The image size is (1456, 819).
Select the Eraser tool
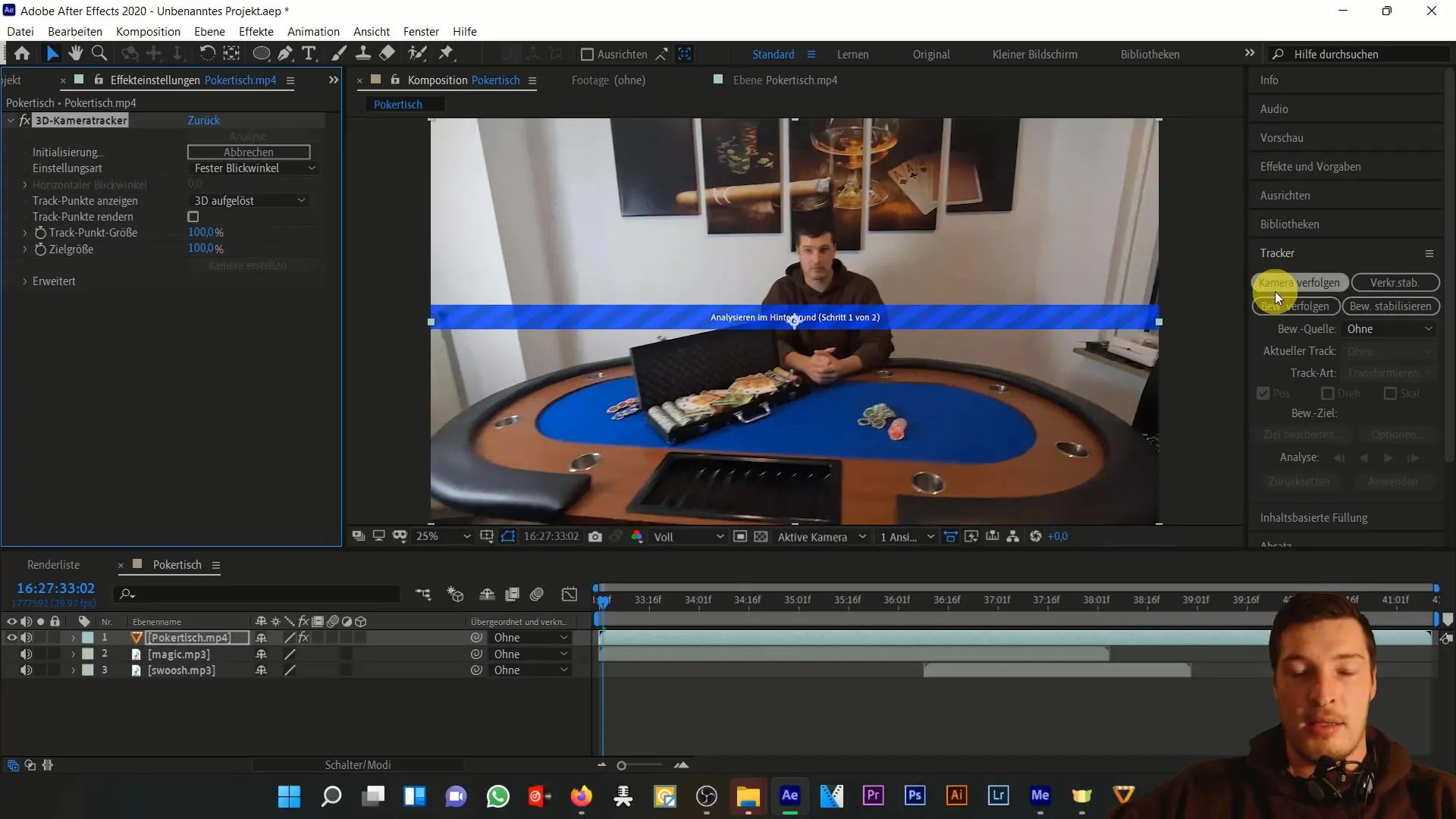(388, 54)
